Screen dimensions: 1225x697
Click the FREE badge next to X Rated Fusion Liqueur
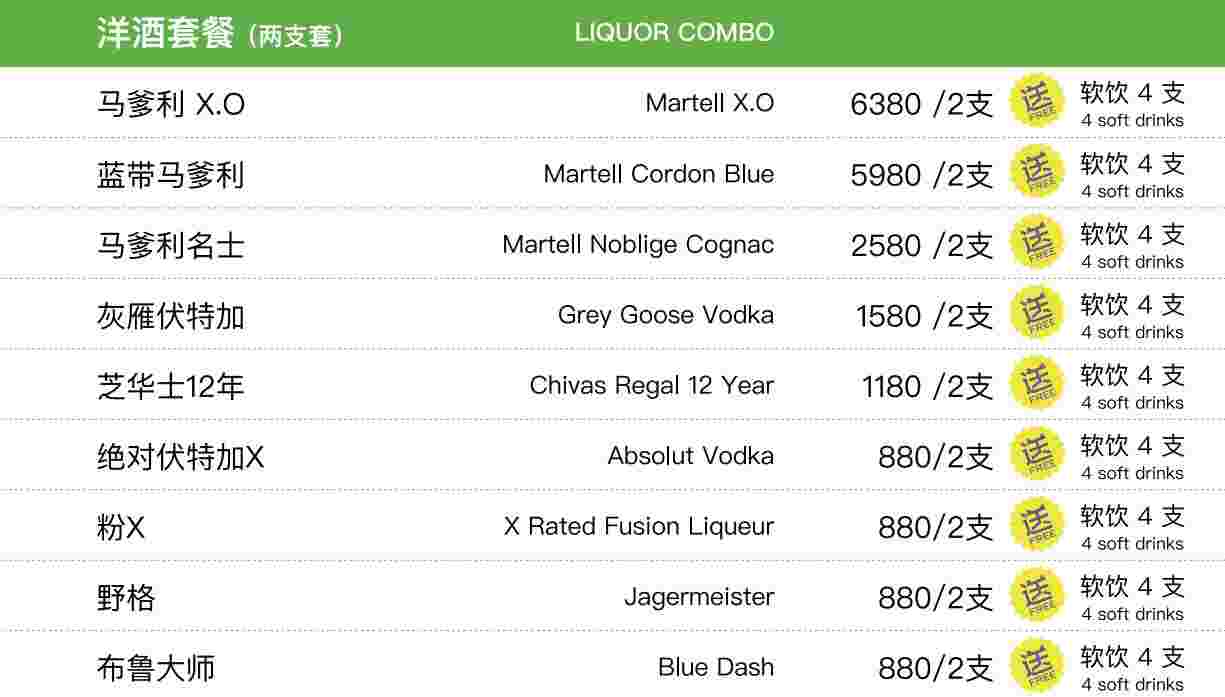[x=1038, y=524]
